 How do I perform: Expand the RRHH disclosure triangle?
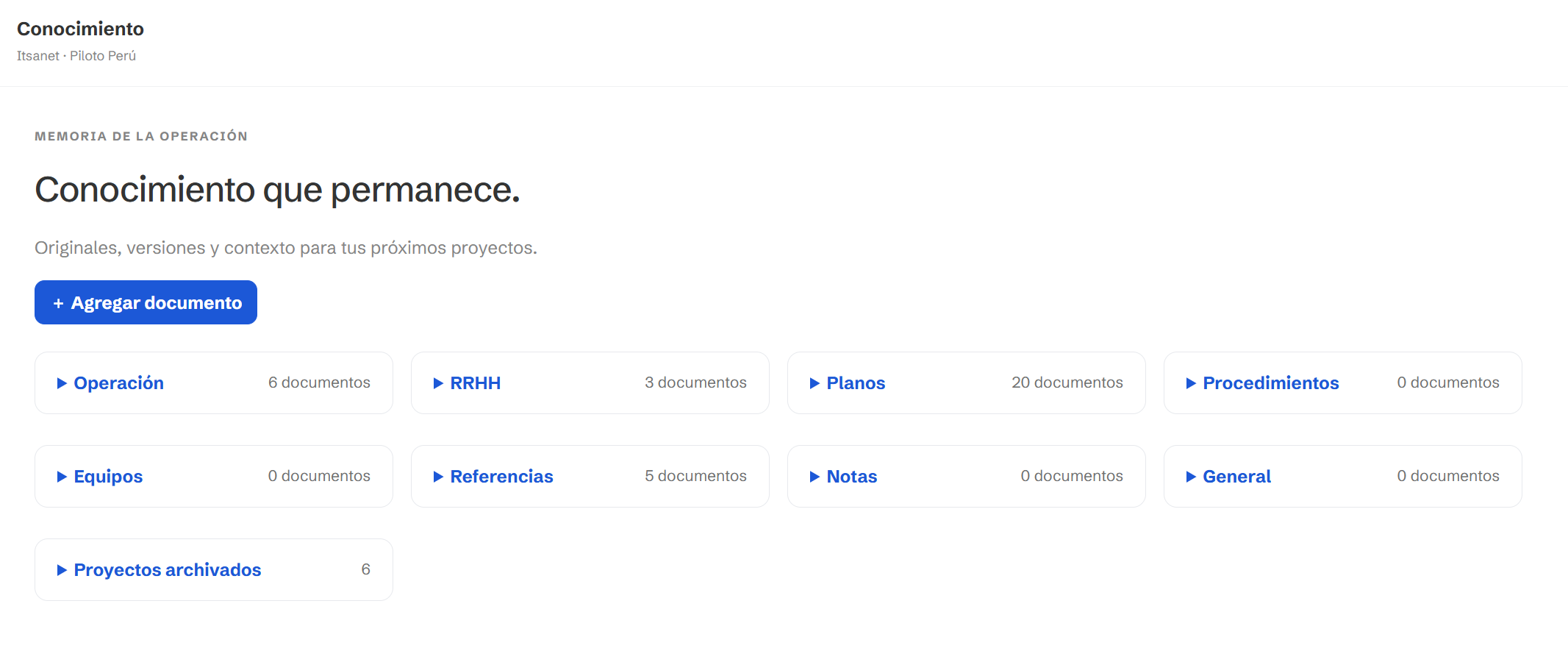[x=438, y=383]
